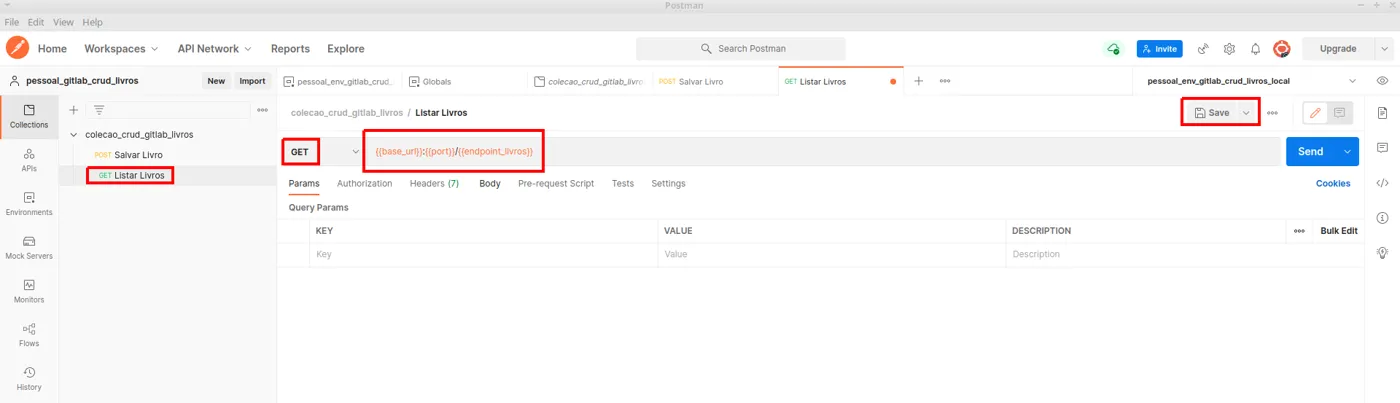Open the Info icon in the right sidebar
Viewport: 1400px width, 403px height.
click(x=1382, y=218)
